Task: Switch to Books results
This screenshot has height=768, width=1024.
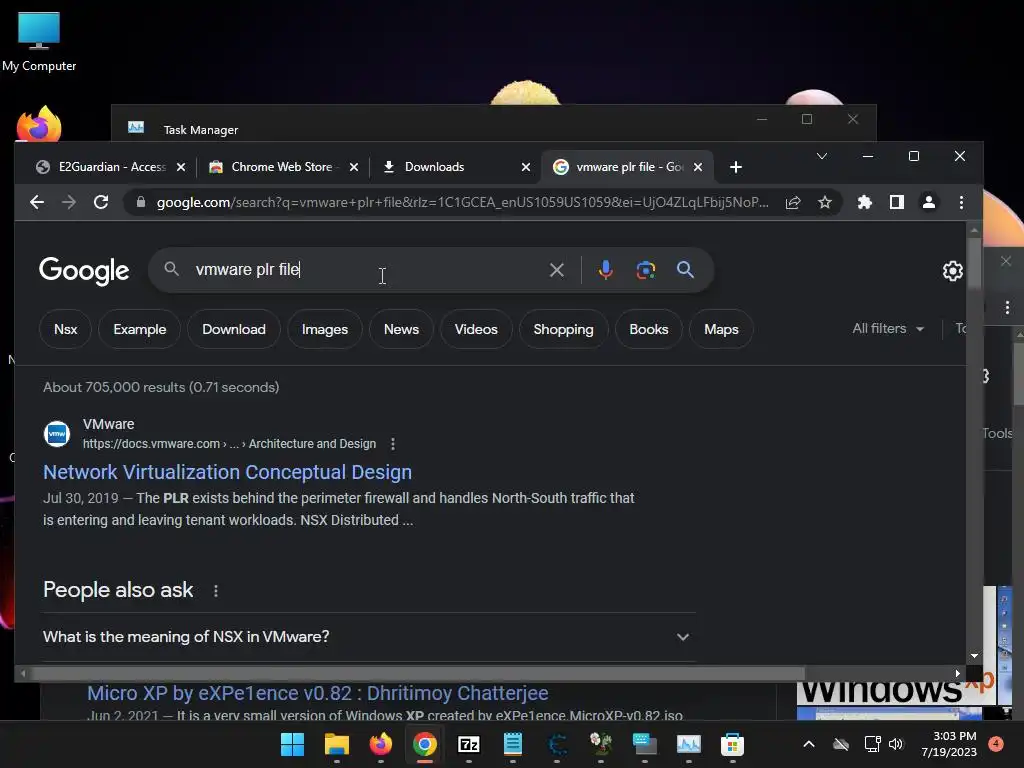Action: click(x=648, y=329)
